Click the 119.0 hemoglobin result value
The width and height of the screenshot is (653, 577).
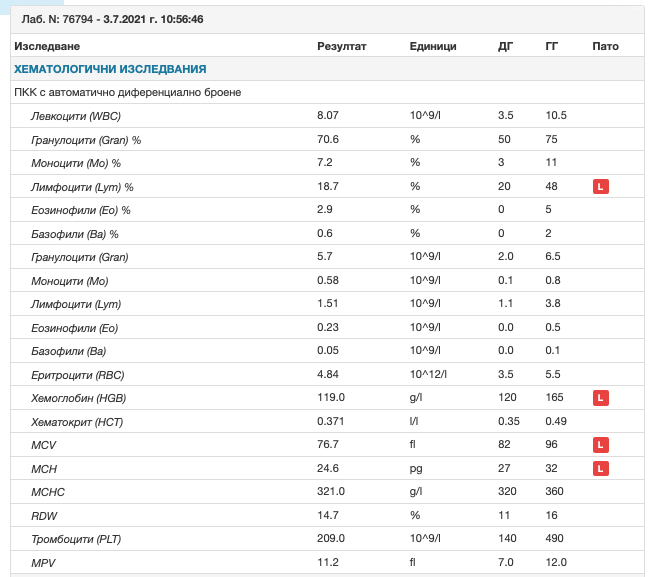[331, 398]
